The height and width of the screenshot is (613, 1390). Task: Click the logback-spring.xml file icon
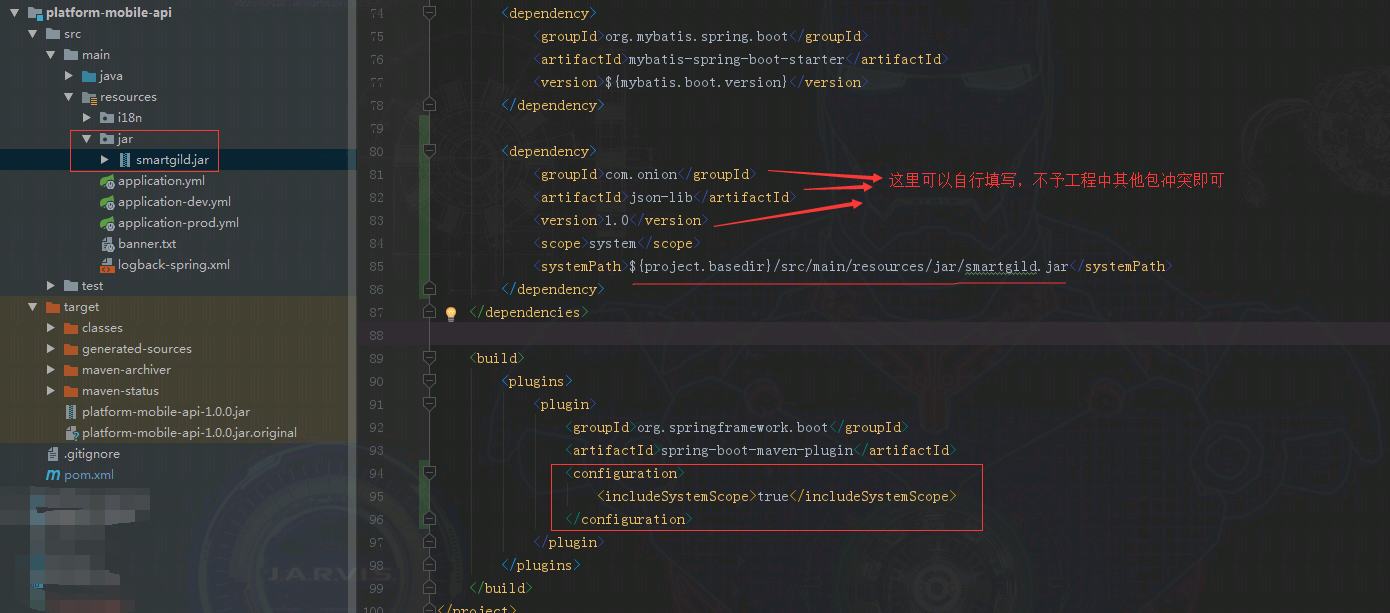[x=108, y=265]
